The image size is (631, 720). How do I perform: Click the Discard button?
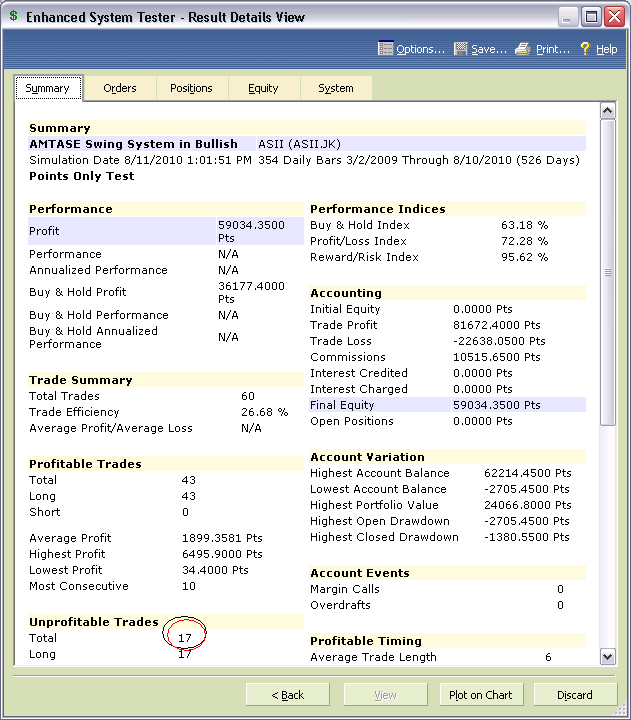click(x=575, y=695)
